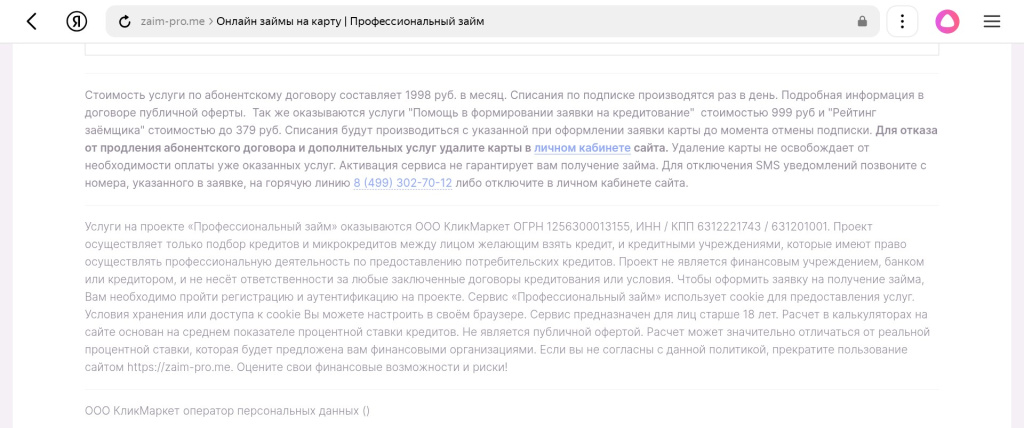Go back with the left arrow
This screenshot has height=428, width=1024.
click(32, 21)
